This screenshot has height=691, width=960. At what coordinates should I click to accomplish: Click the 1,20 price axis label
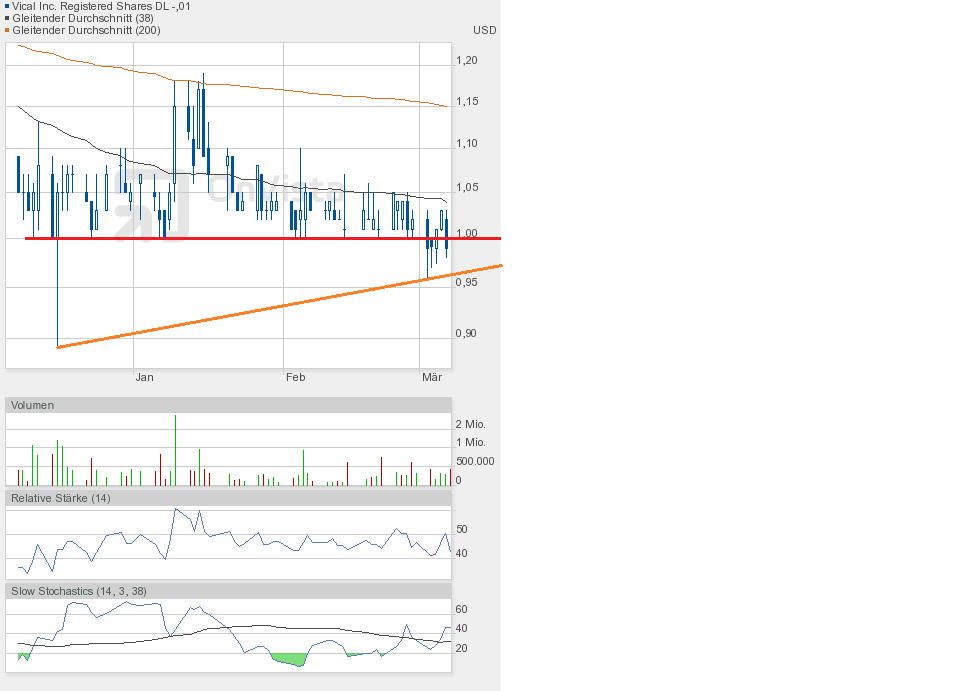pos(466,61)
